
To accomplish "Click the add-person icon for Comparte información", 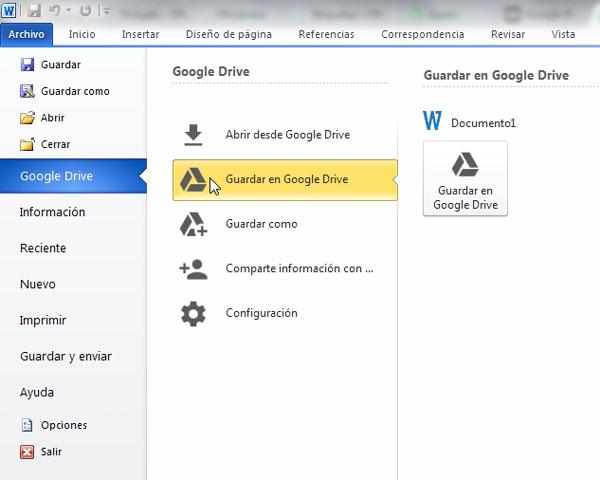I will (193, 269).
